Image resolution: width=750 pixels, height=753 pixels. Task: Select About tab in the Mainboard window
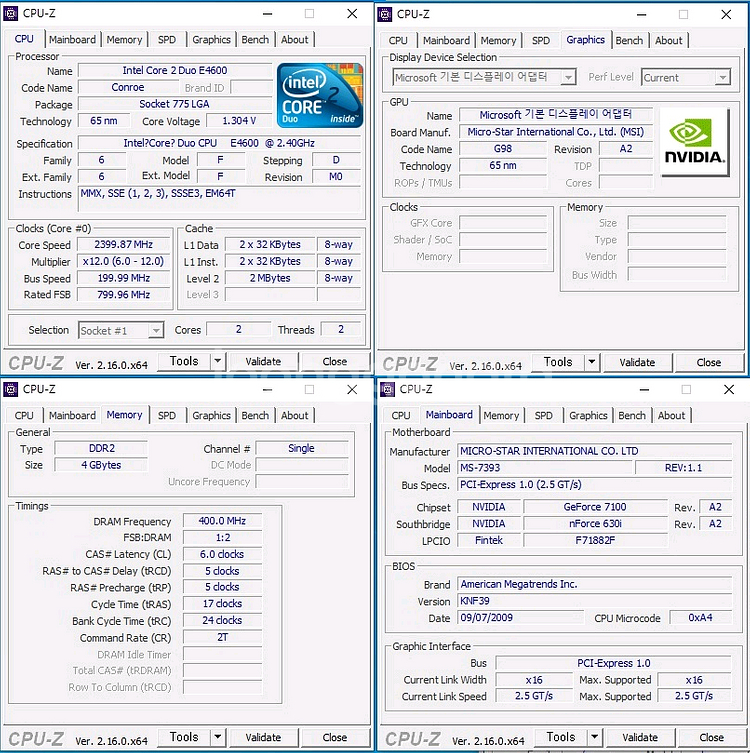[671, 415]
